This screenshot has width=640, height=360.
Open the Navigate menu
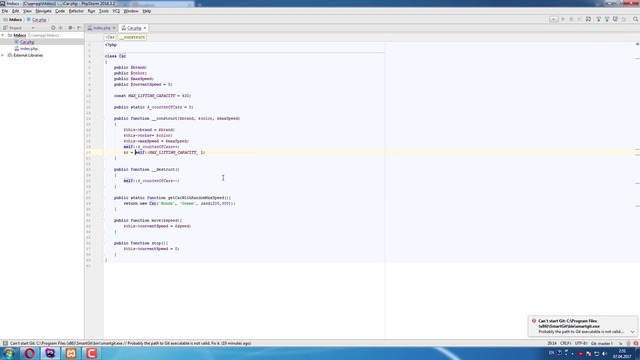point(43,11)
